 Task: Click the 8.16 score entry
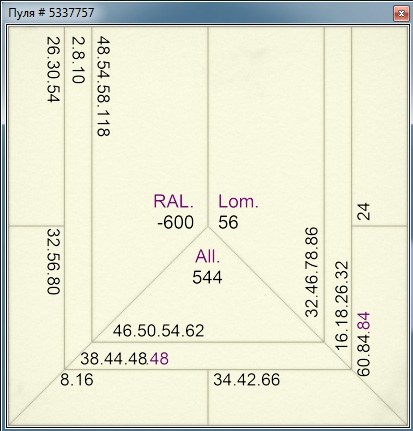[x=77, y=380]
